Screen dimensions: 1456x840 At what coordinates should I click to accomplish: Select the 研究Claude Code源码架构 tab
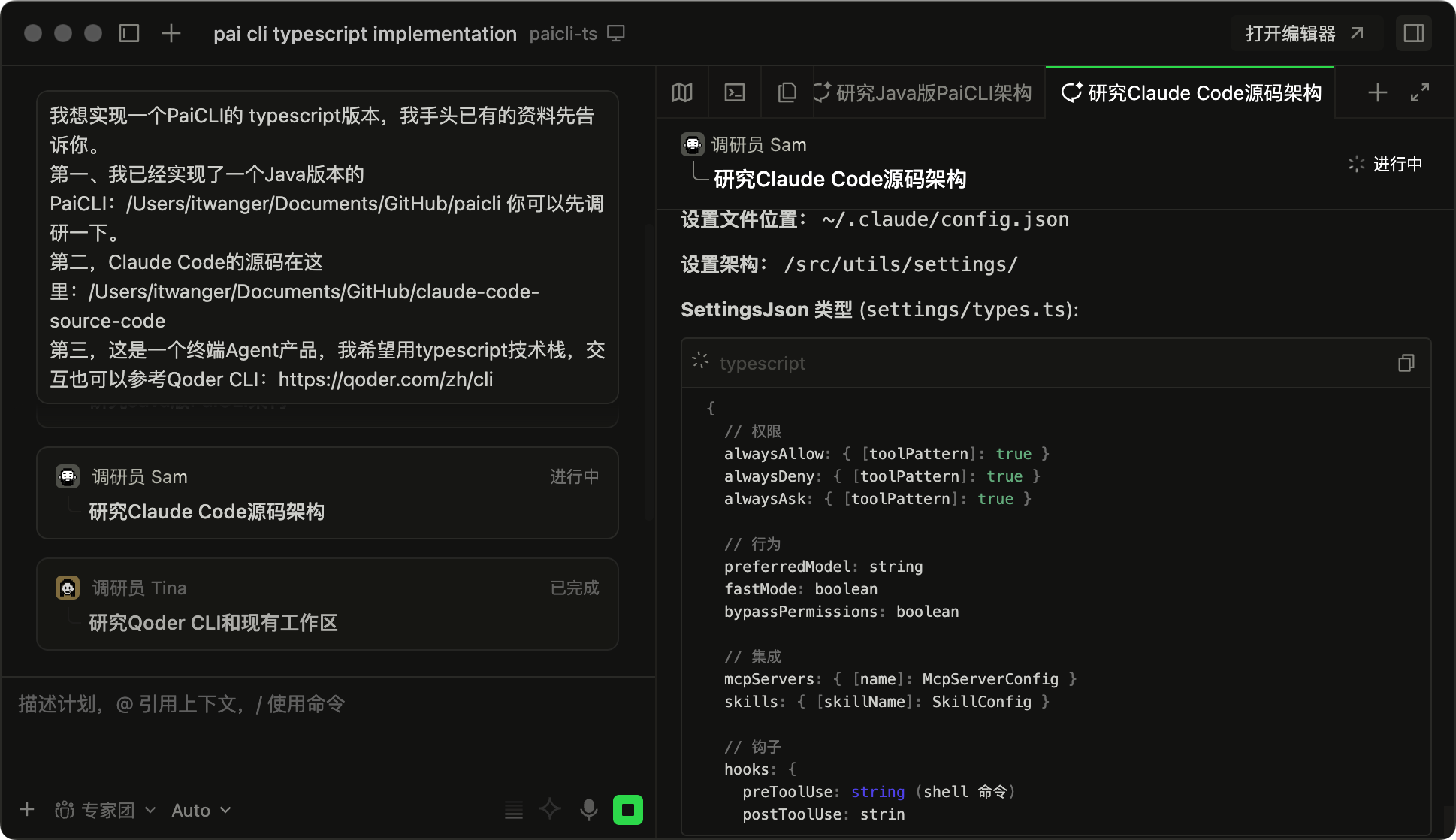point(1191,92)
